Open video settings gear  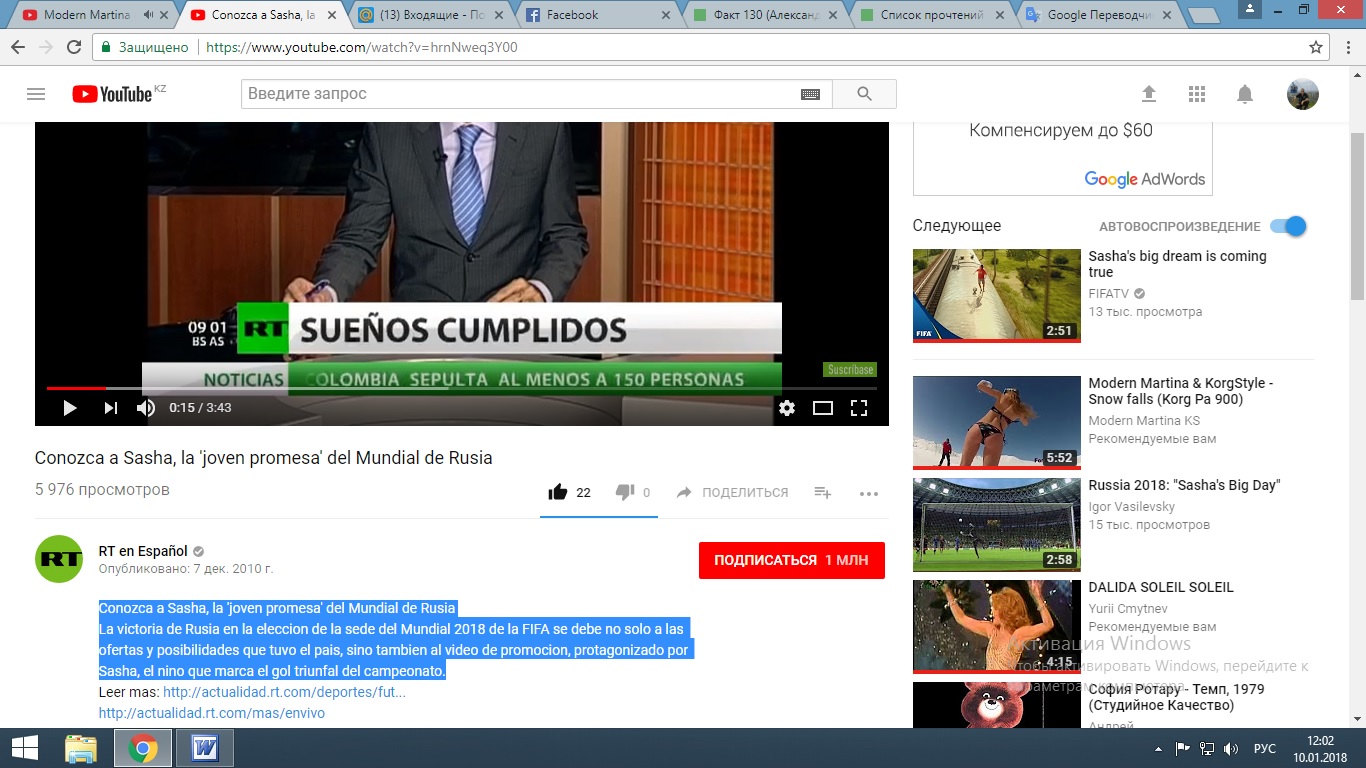click(x=787, y=407)
